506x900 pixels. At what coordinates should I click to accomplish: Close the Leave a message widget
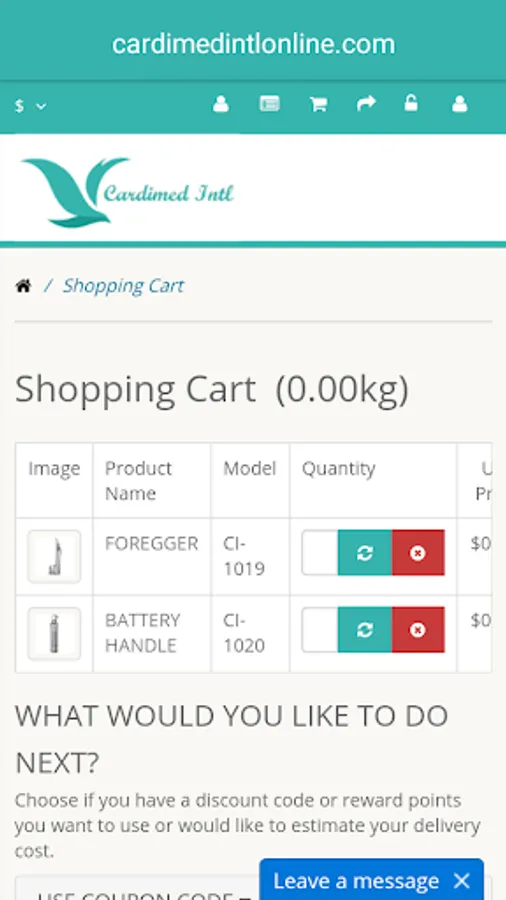(461, 880)
